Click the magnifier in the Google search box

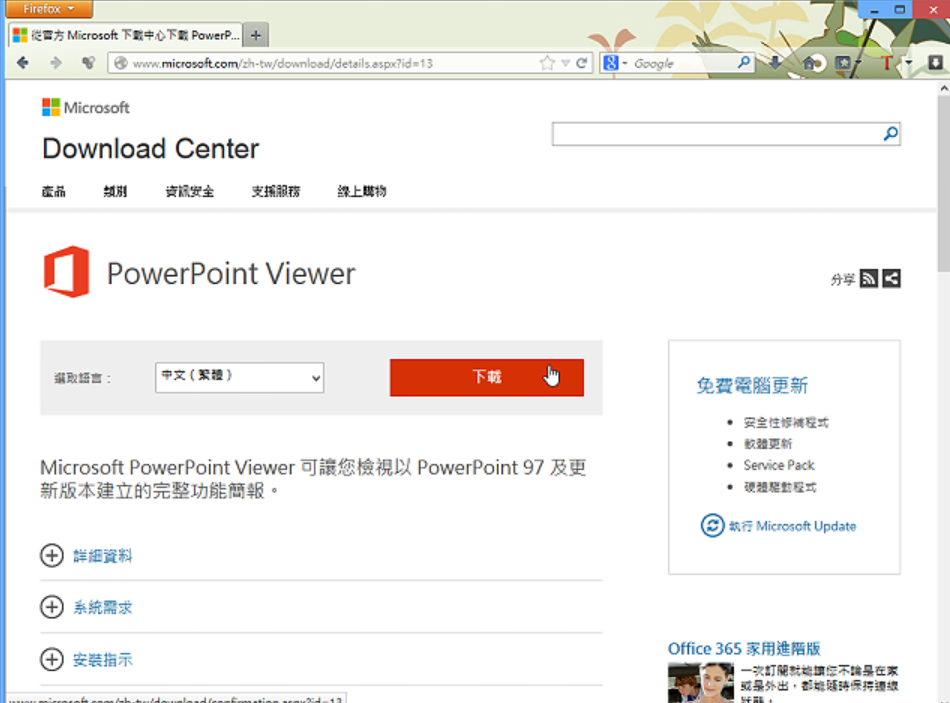point(744,62)
